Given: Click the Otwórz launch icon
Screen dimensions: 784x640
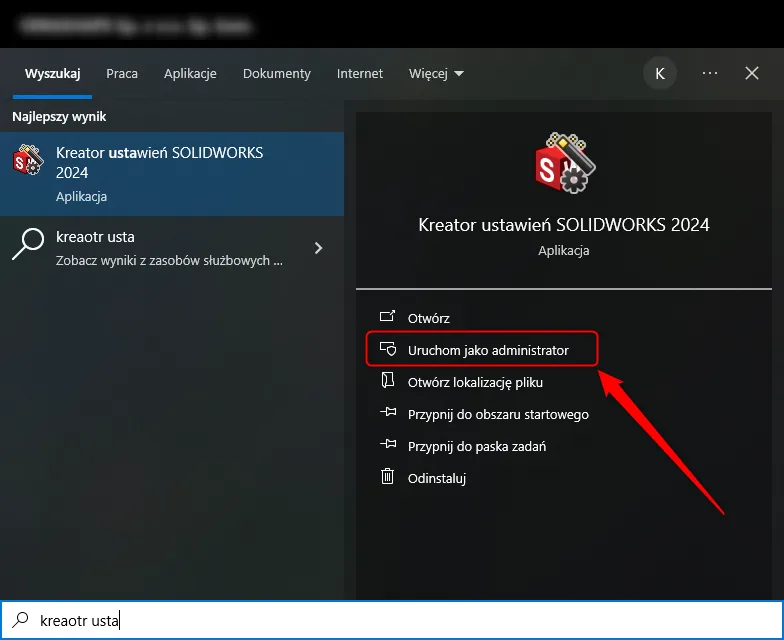Looking at the screenshot, I should (387, 316).
